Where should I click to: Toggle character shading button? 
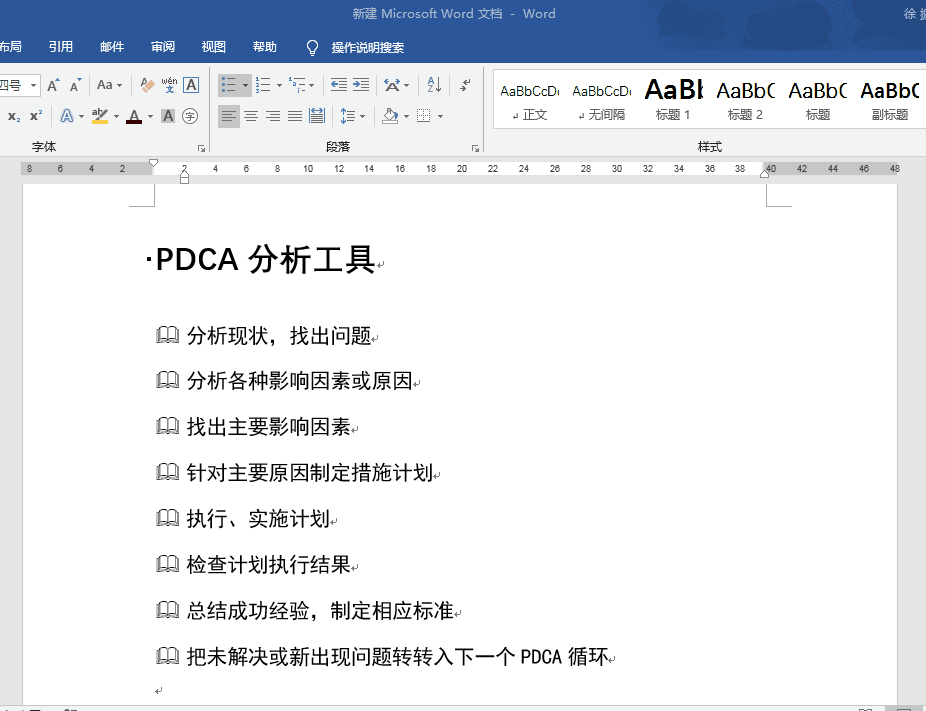(x=168, y=116)
